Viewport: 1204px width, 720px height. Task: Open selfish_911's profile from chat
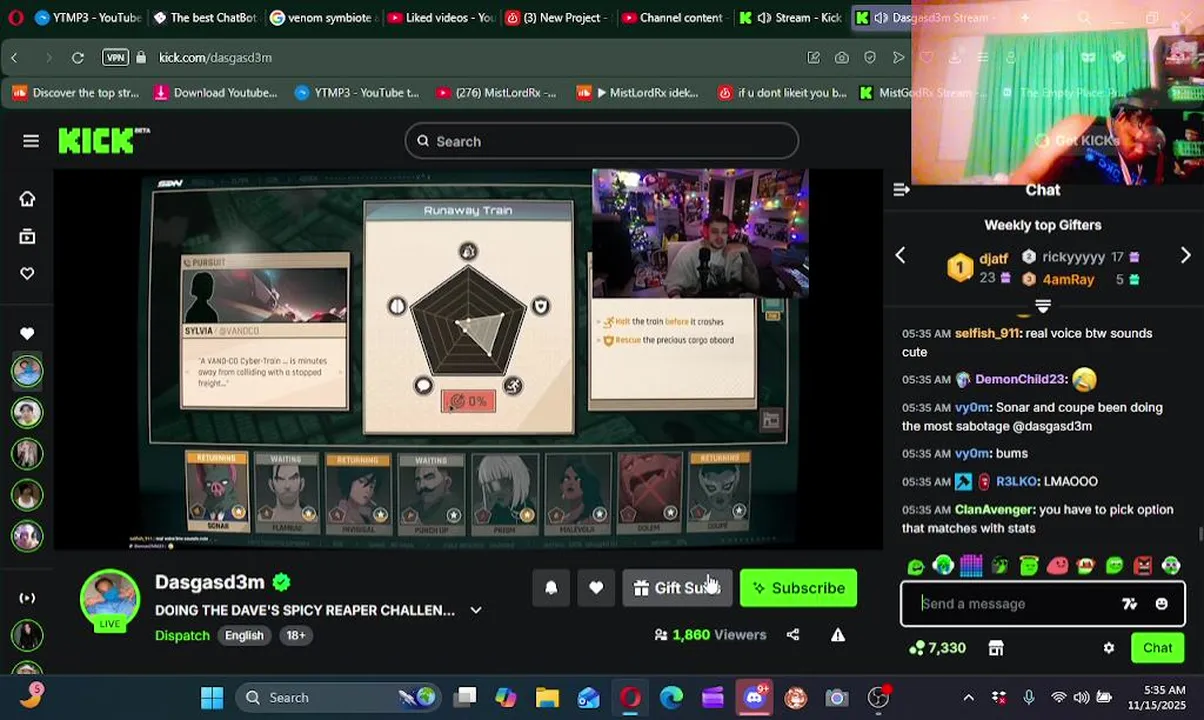[988, 333]
